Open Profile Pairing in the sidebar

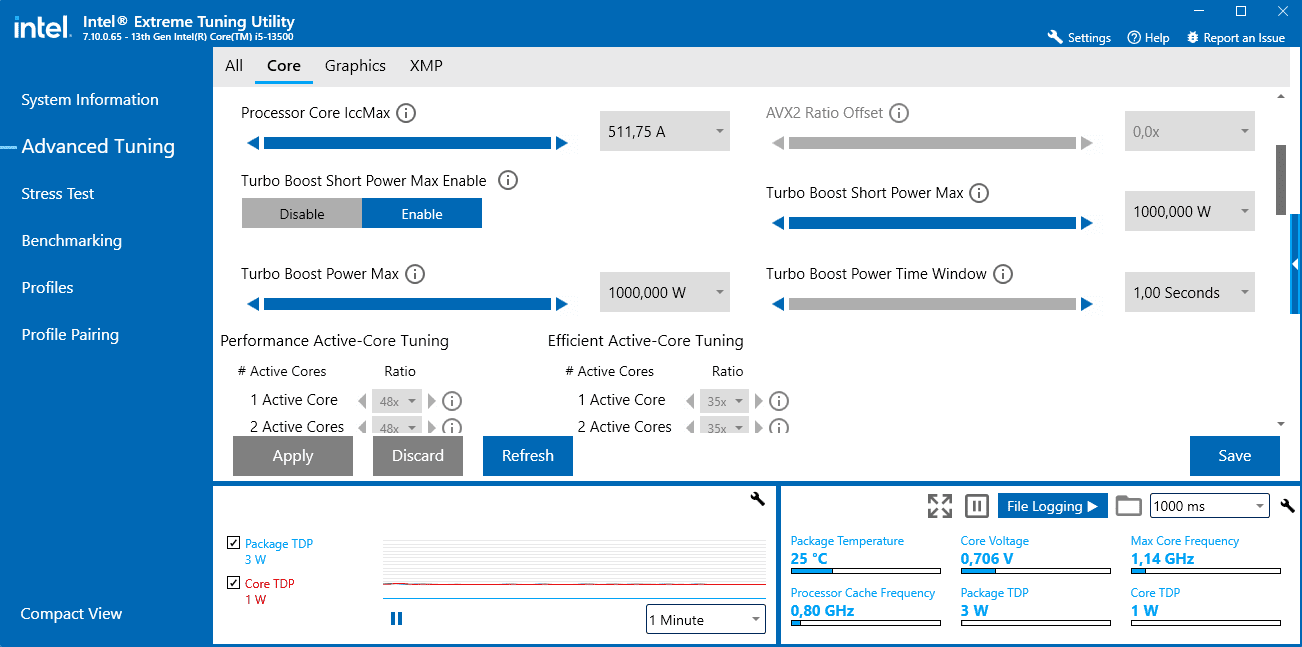[70, 335]
